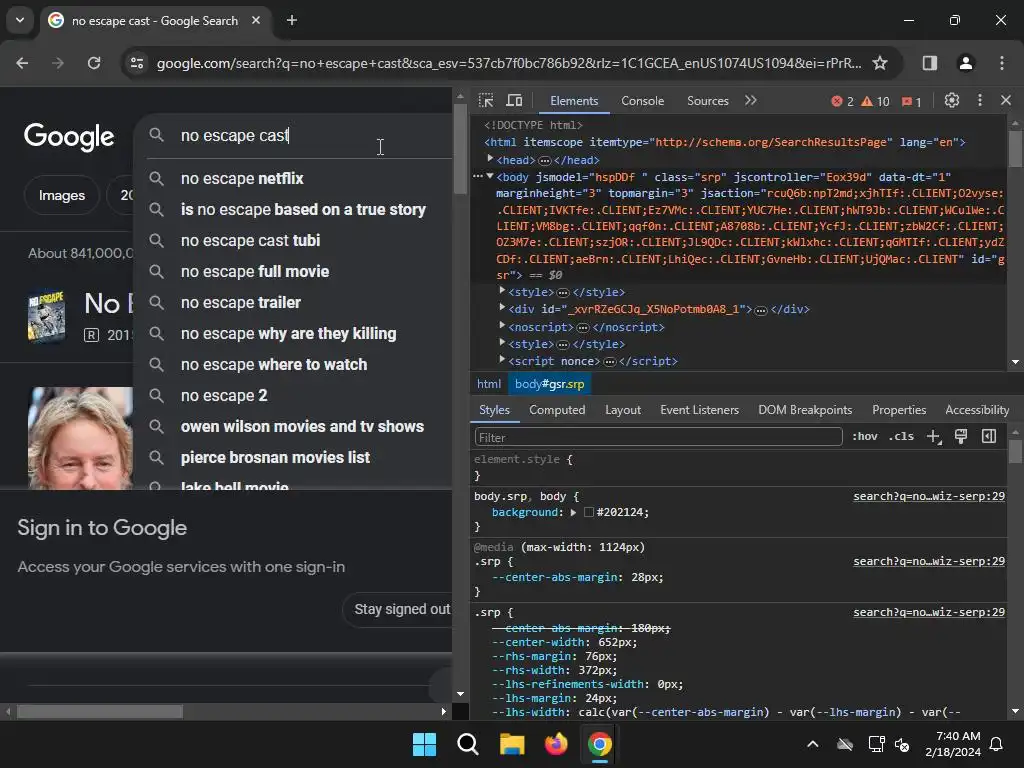The image size is (1024, 768).
Task: Expand the first style element node
Action: pyautogui.click(x=502, y=291)
